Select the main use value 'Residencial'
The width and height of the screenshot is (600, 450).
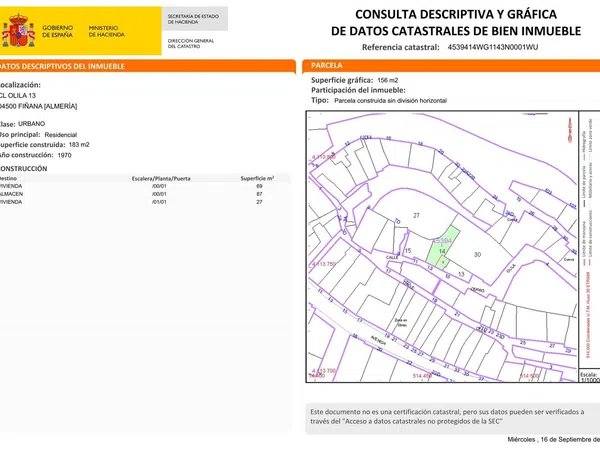pos(60,135)
